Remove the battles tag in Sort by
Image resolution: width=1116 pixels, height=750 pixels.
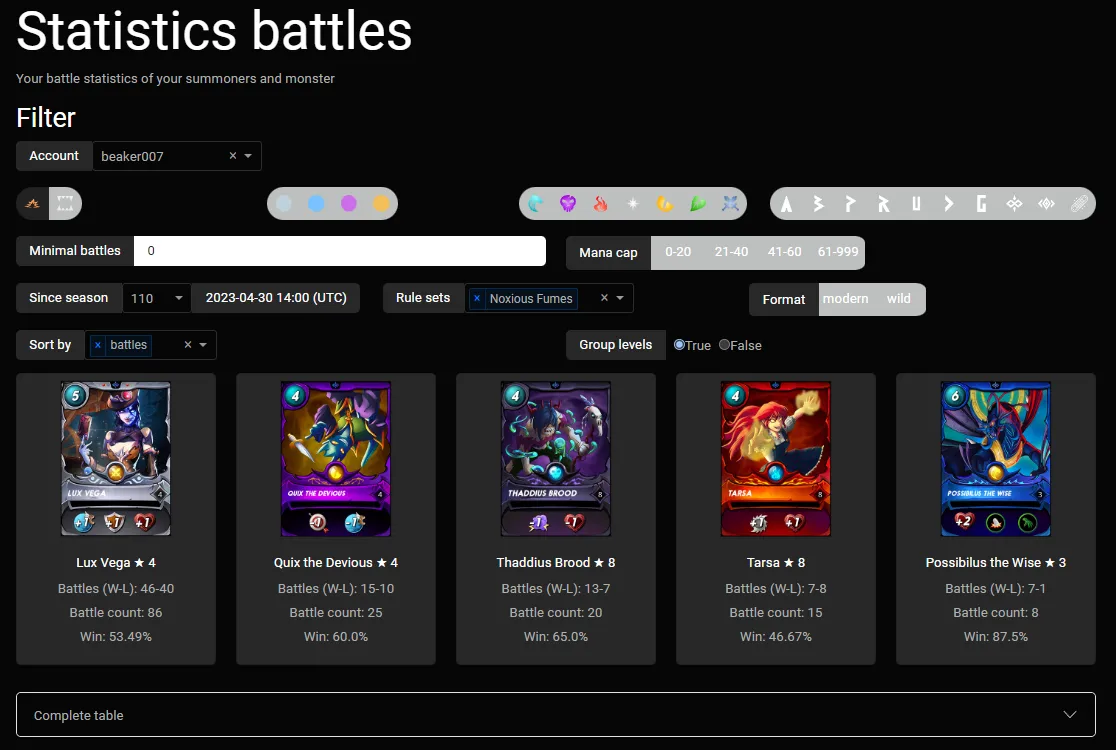tap(98, 345)
